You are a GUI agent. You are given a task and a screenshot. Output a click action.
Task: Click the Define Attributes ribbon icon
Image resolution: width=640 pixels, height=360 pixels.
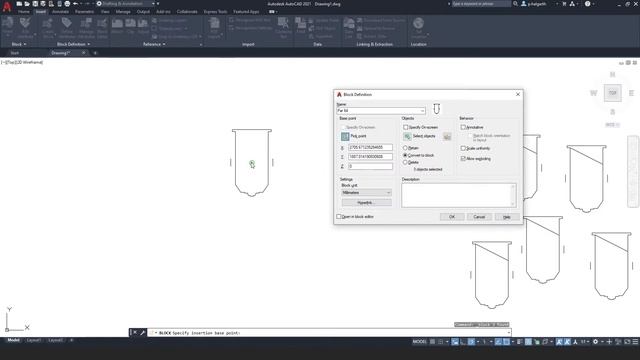click(67, 28)
